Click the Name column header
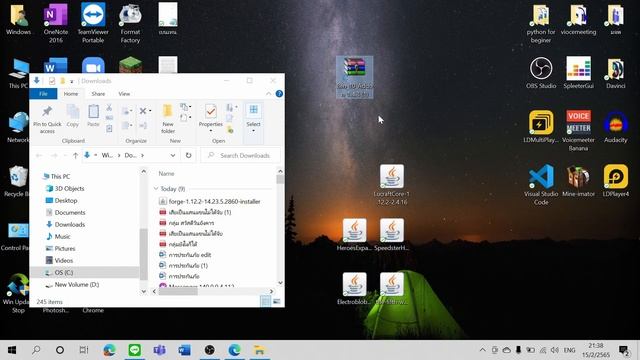Screen dimensions: 640x360 (166, 173)
